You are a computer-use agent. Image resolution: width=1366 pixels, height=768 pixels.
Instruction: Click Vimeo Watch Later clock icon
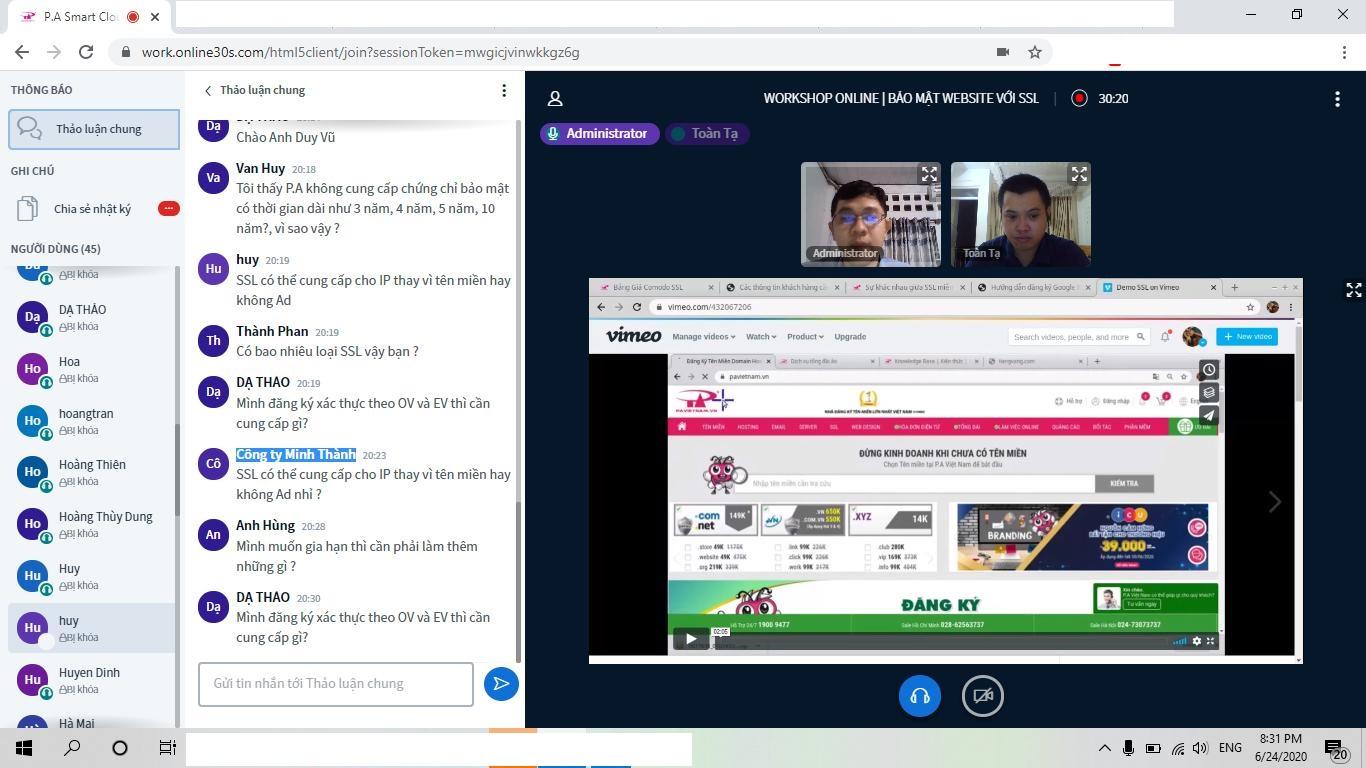pos(1209,370)
